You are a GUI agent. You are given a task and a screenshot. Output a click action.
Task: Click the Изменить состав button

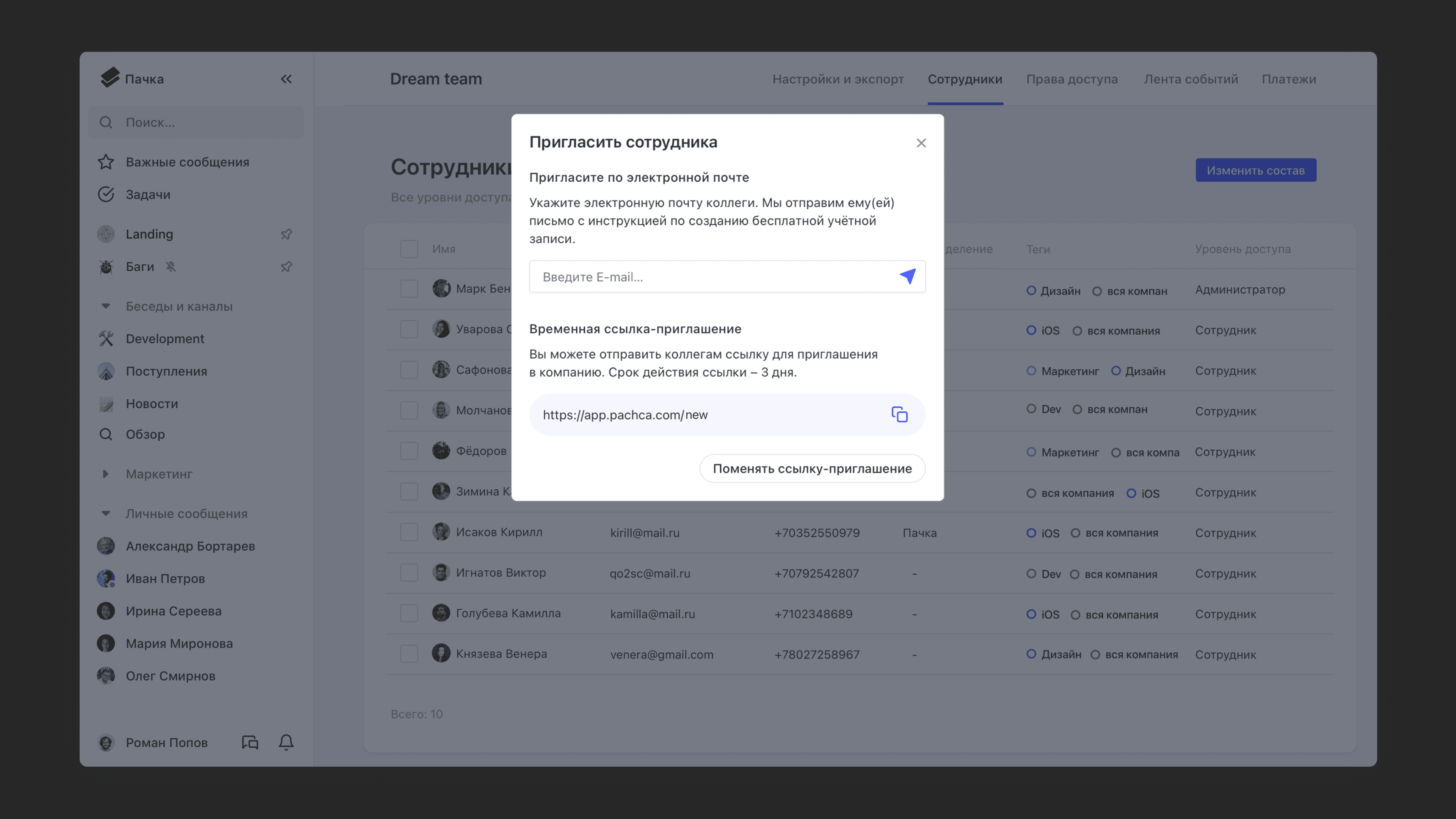[x=1255, y=170]
